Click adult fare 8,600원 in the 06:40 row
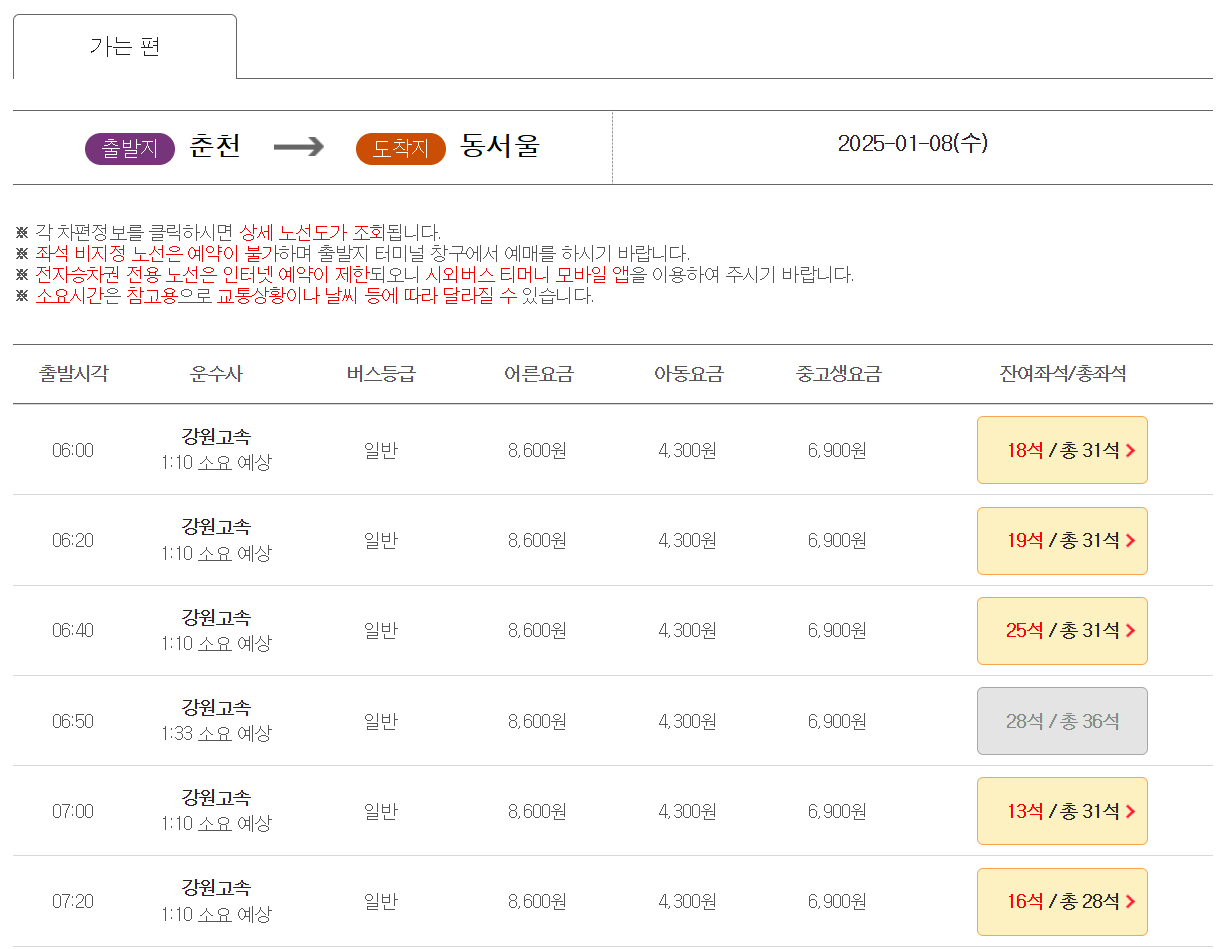Viewport: 1231px width, 949px height. pos(538,631)
